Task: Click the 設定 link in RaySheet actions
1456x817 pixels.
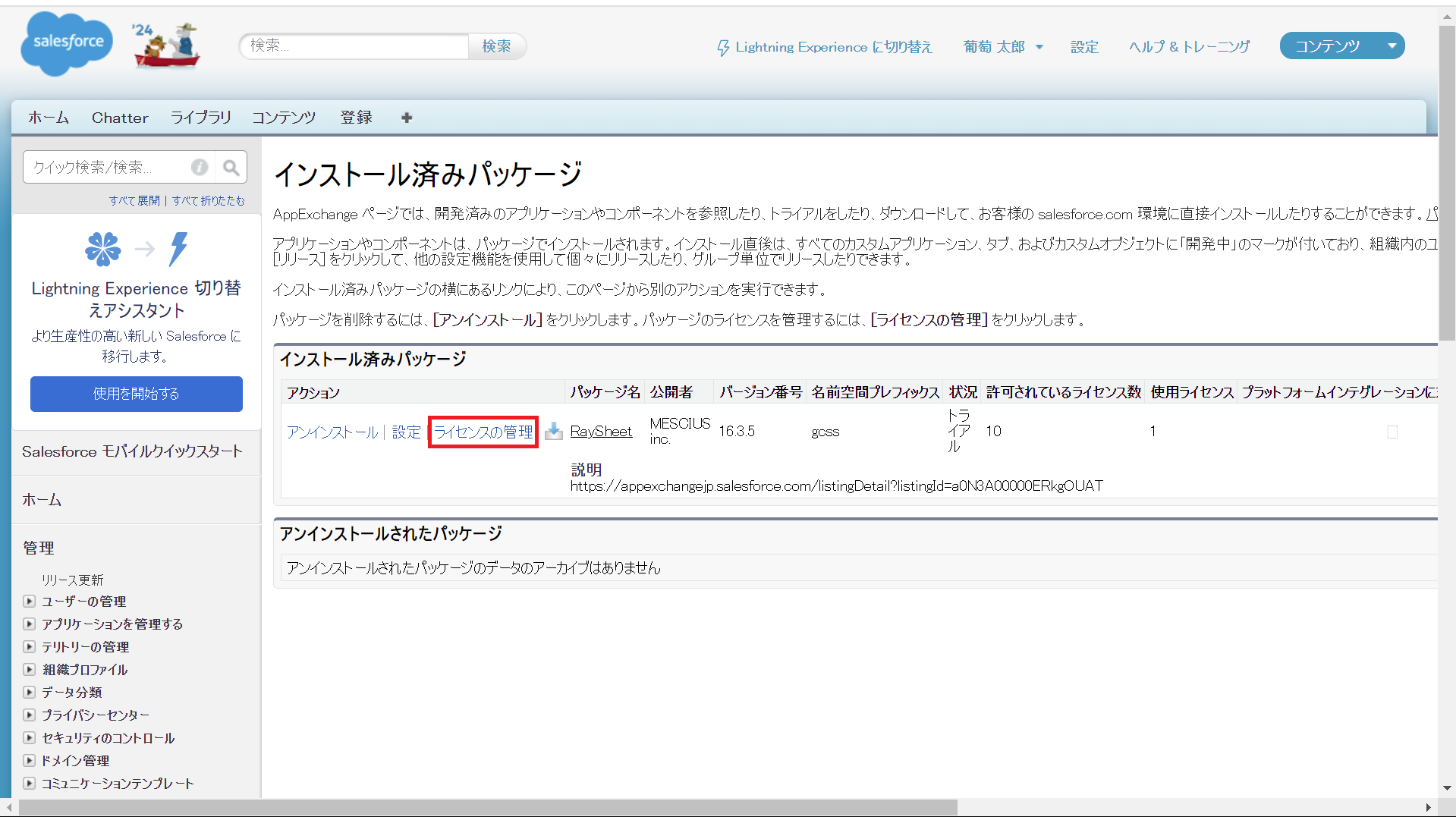Action: pos(406,432)
